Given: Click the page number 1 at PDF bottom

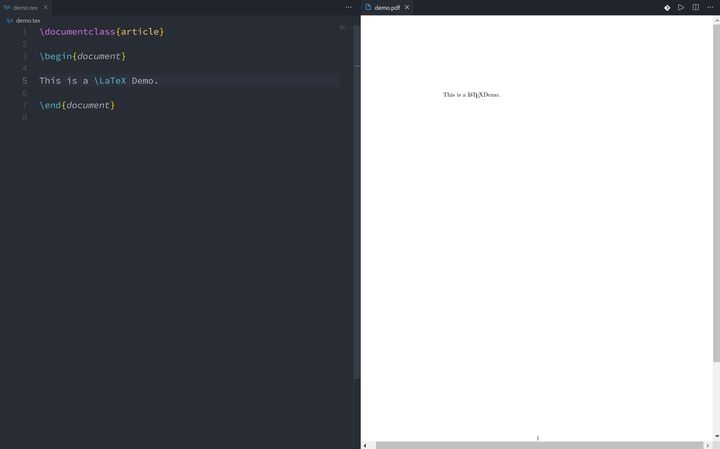Looking at the screenshot, I should 538,438.
